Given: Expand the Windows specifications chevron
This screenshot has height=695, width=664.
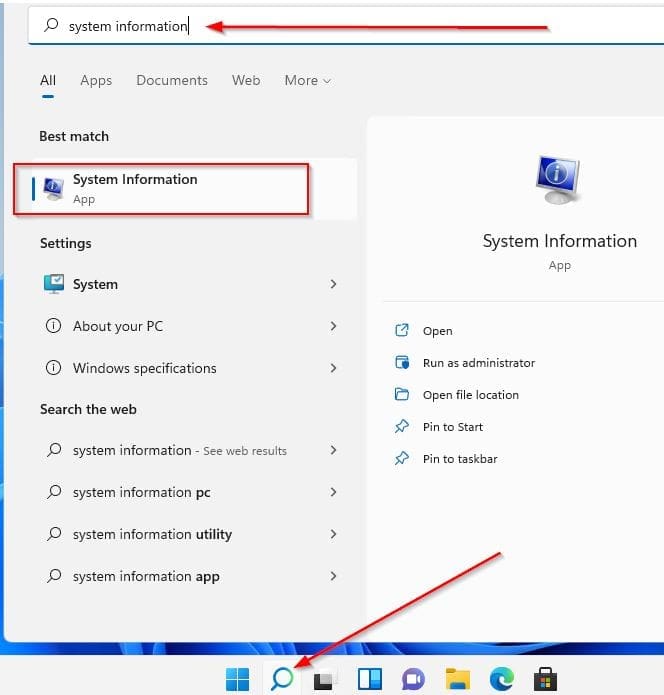Looking at the screenshot, I should tap(333, 369).
